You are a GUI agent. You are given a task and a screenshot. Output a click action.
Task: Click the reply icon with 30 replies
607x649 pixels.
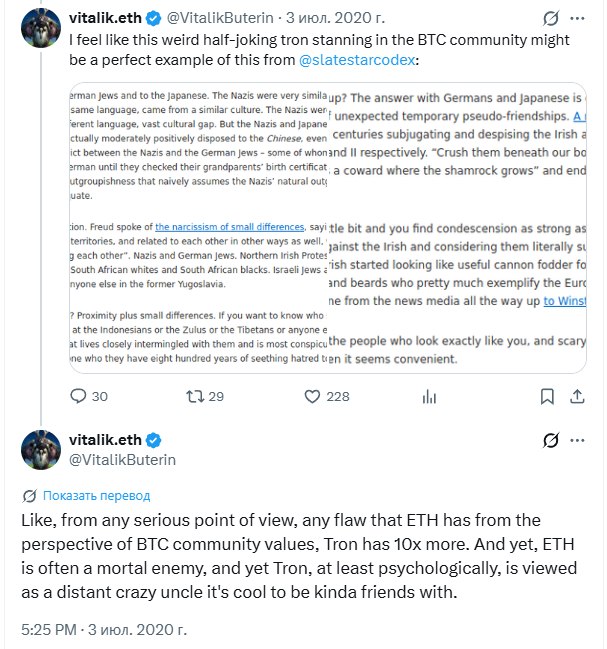click(x=78, y=396)
